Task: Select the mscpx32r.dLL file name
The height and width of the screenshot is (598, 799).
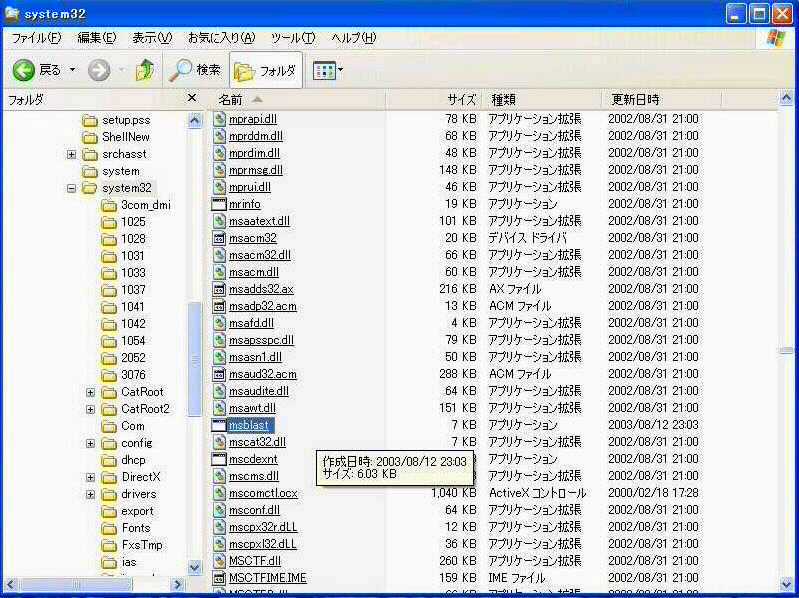Action: click(263, 527)
